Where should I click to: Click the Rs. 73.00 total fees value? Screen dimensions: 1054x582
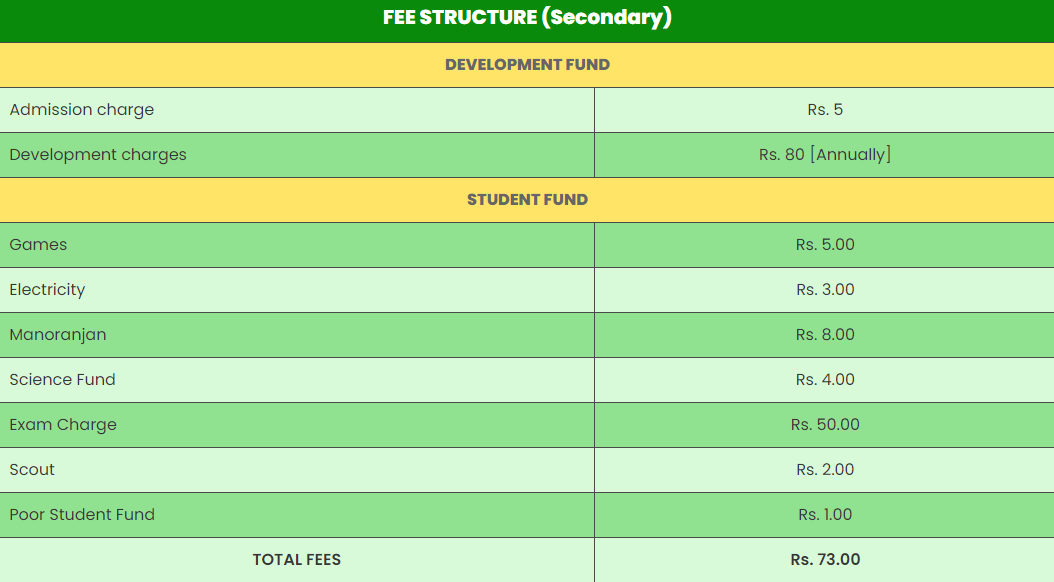coord(825,560)
